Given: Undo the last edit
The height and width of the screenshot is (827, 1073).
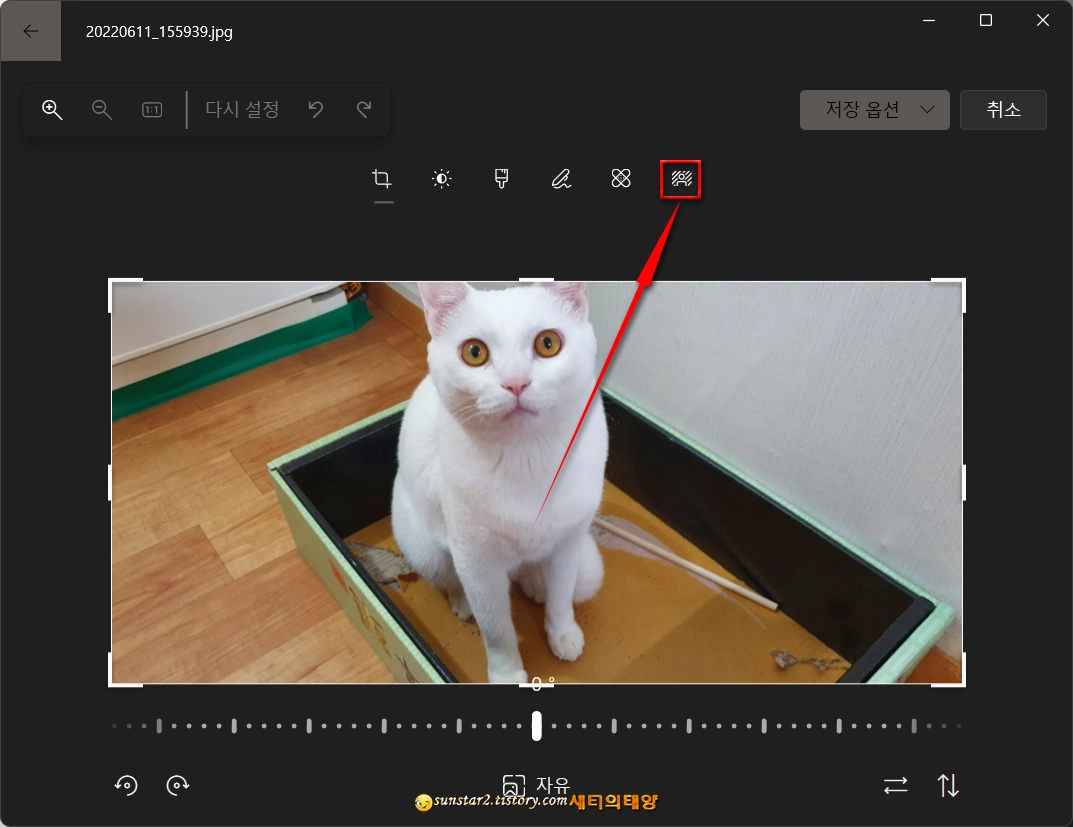Looking at the screenshot, I should tap(316, 109).
